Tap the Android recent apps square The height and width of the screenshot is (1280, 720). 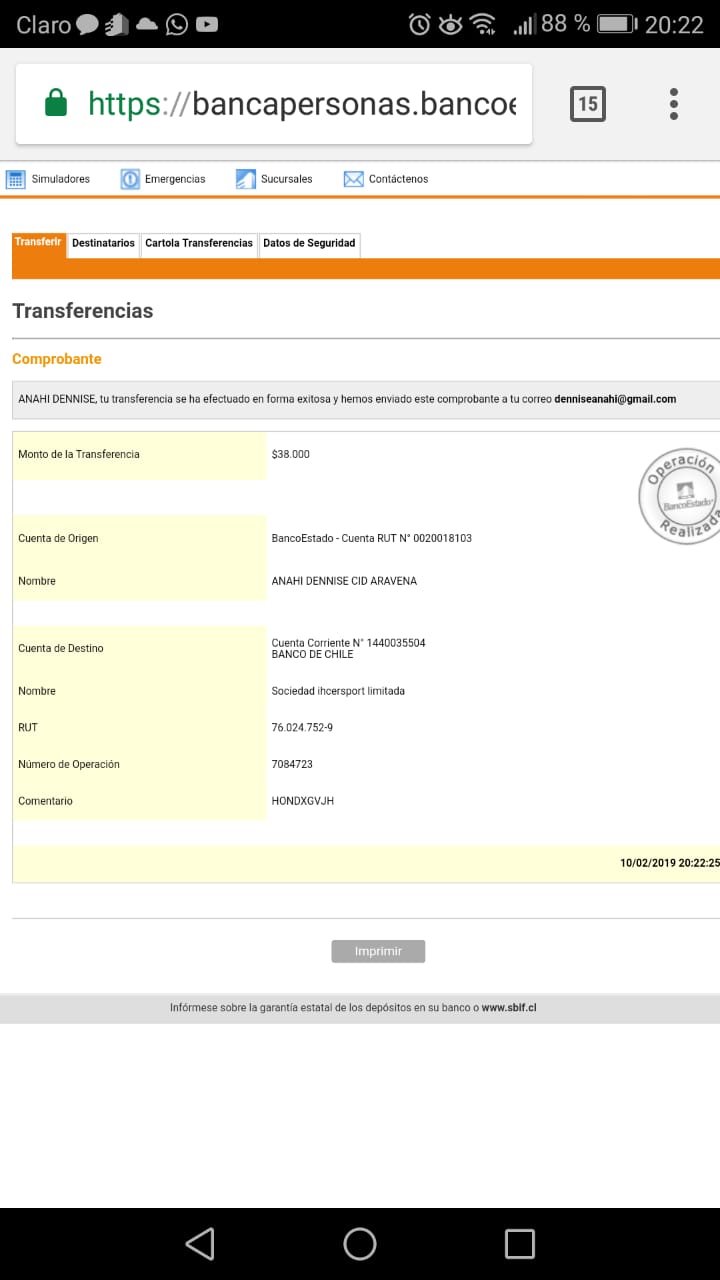(x=520, y=1243)
